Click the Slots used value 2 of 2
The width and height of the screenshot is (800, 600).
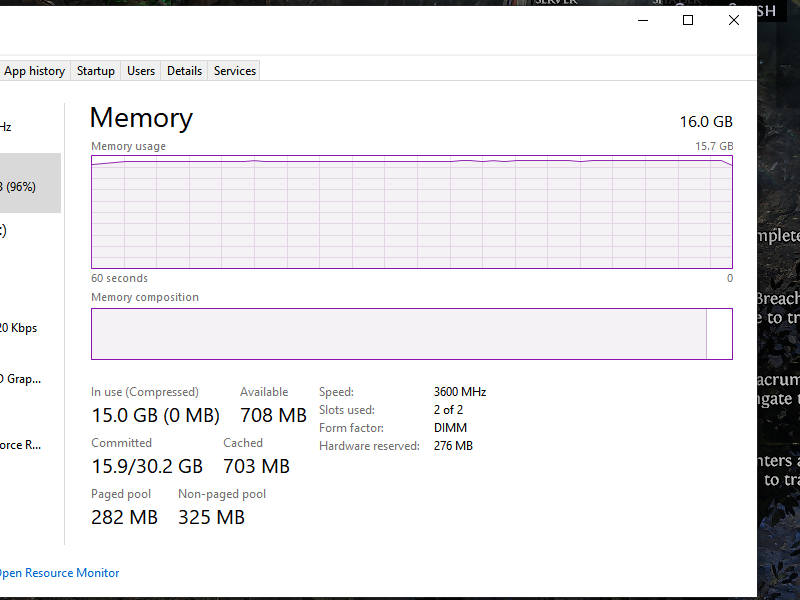(x=448, y=410)
